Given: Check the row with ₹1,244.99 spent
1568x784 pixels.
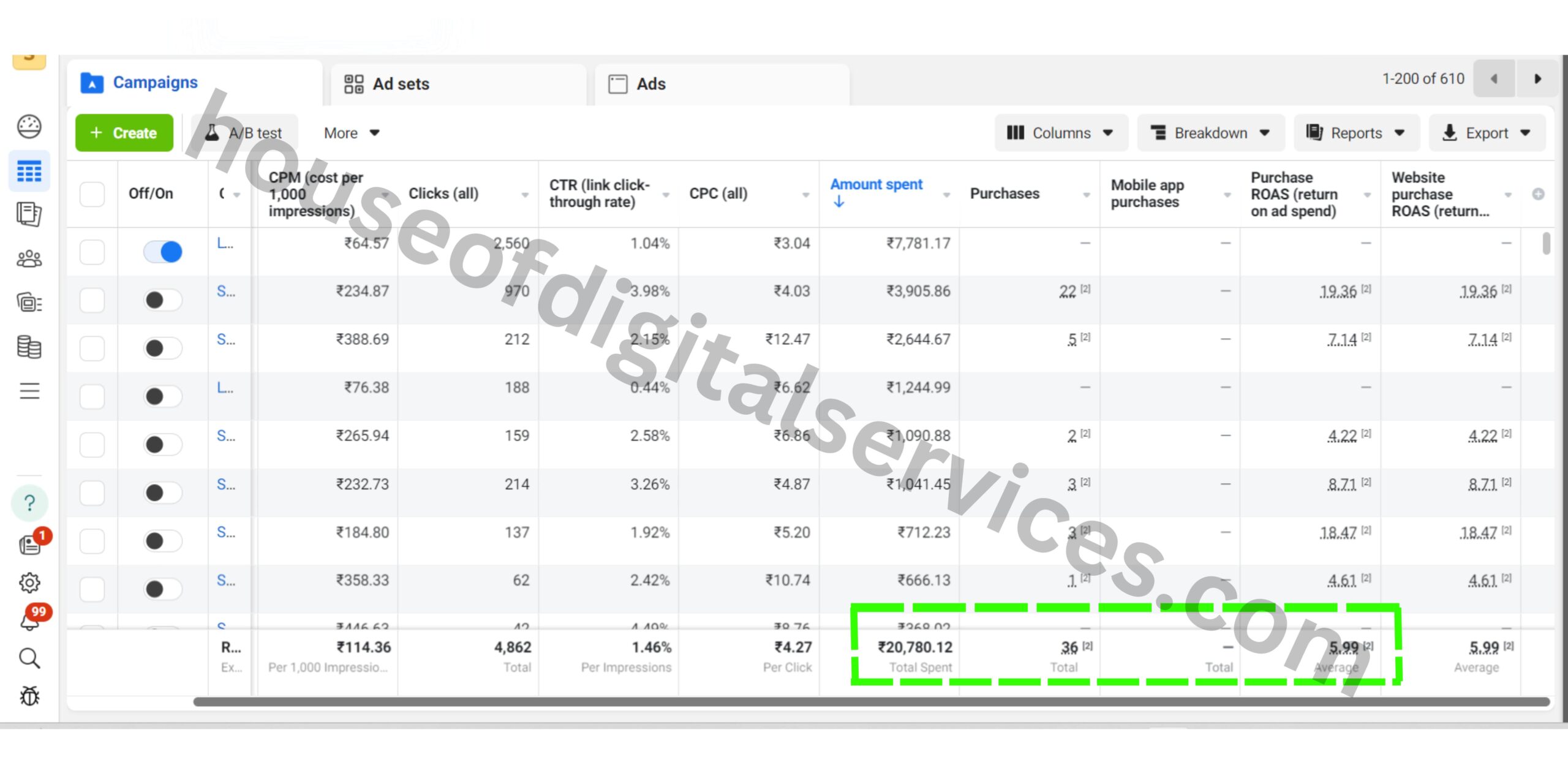Looking at the screenshot, I should pyautogui.click(x=92, y=396).
